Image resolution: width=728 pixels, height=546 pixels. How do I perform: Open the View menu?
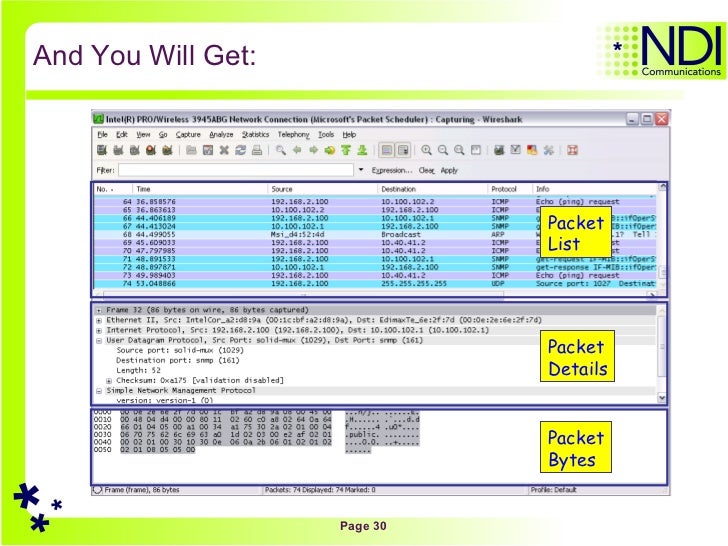(143, 135)
